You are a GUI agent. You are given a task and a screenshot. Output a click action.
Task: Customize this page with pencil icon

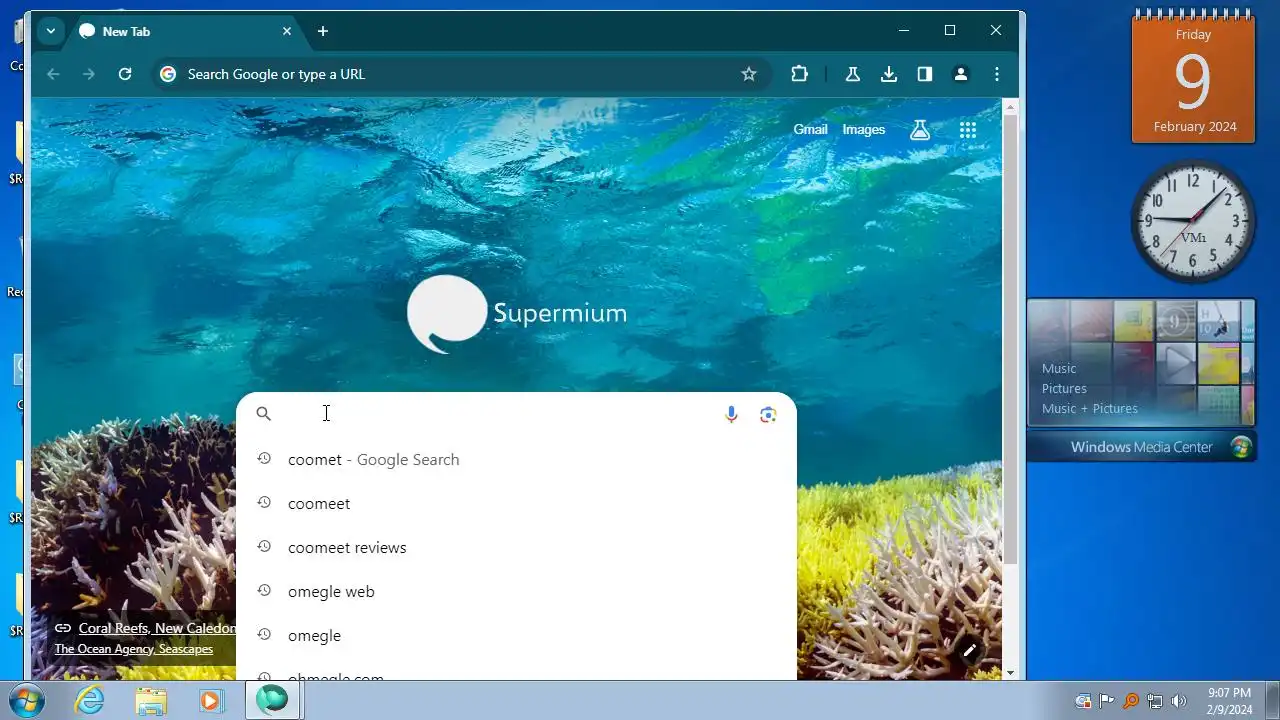(x=969, y=651)
